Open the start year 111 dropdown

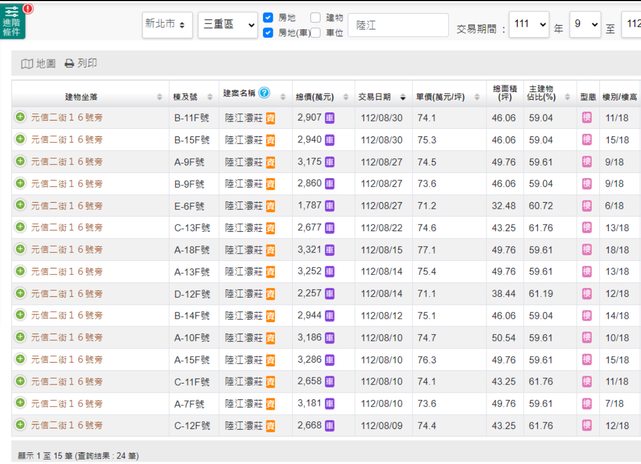[x=528, y=26]
